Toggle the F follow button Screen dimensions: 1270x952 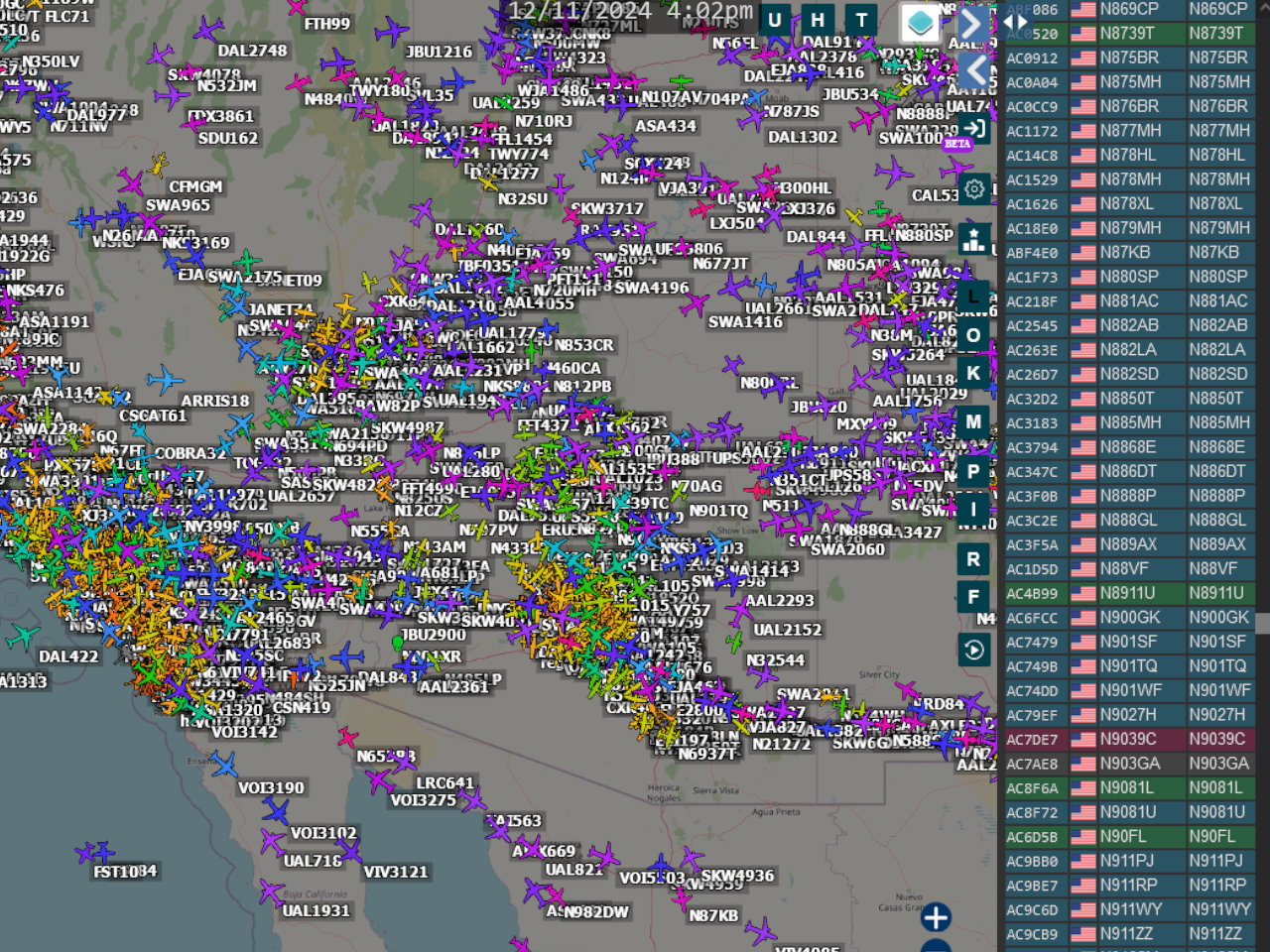click(x=973, y=597)
